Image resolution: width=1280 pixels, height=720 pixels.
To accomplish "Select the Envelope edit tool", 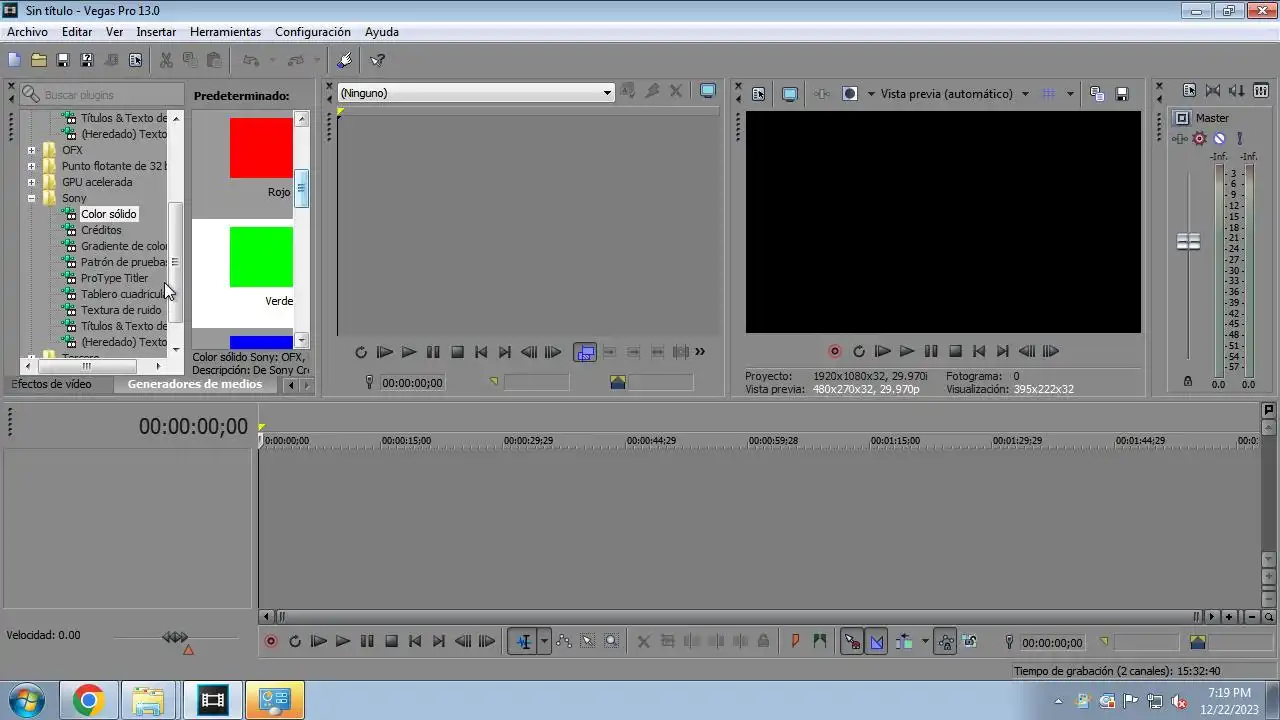I will [x=564, y=642].
